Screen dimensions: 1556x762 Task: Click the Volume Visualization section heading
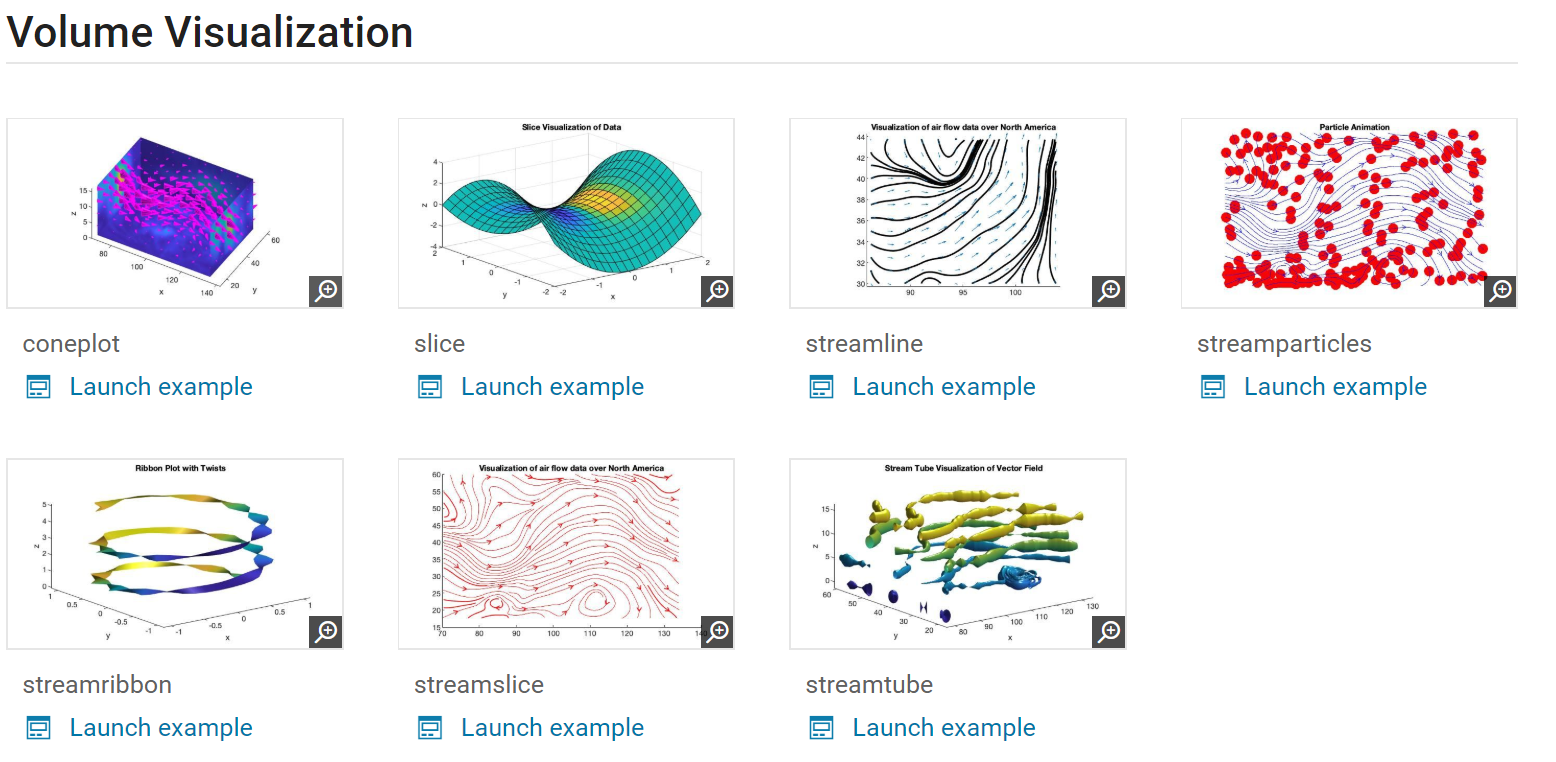[210, 32]
